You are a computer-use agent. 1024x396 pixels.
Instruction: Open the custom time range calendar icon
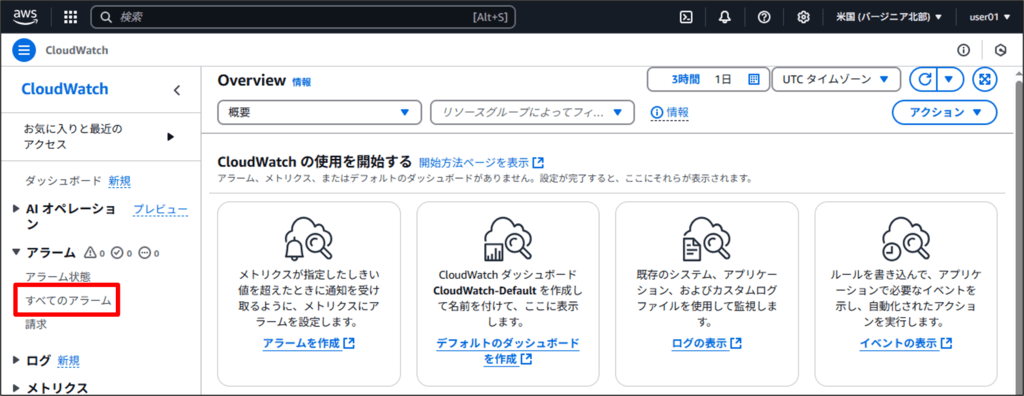coord(754,80)
